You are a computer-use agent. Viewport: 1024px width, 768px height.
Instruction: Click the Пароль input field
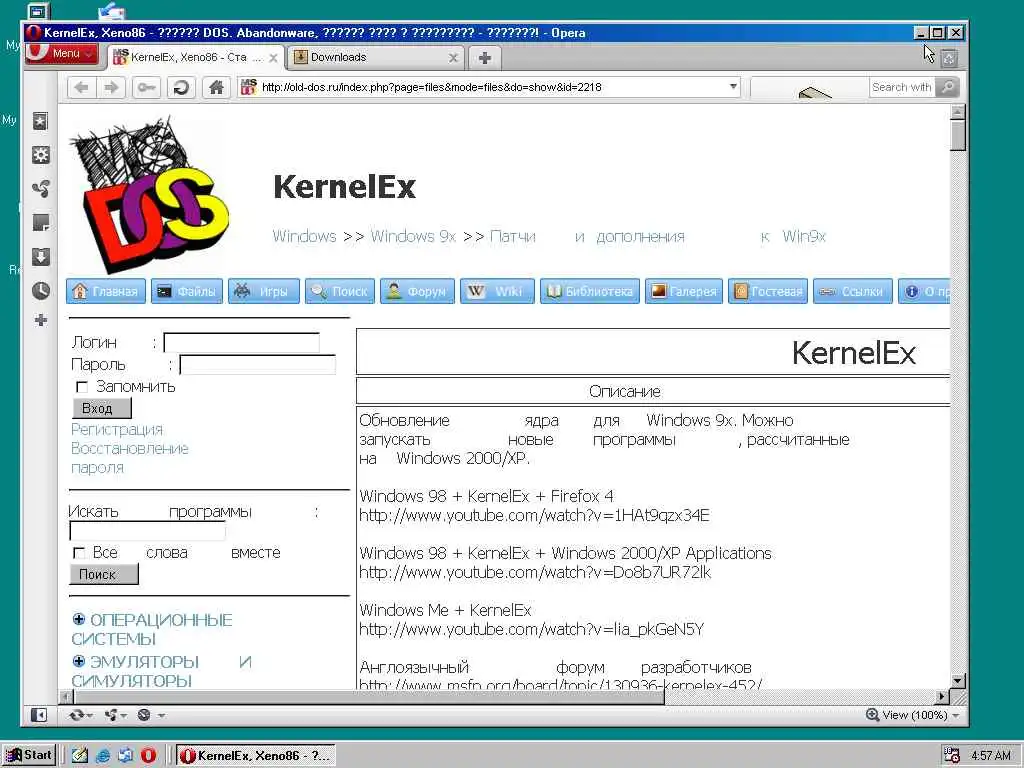[x=257, y=364]
